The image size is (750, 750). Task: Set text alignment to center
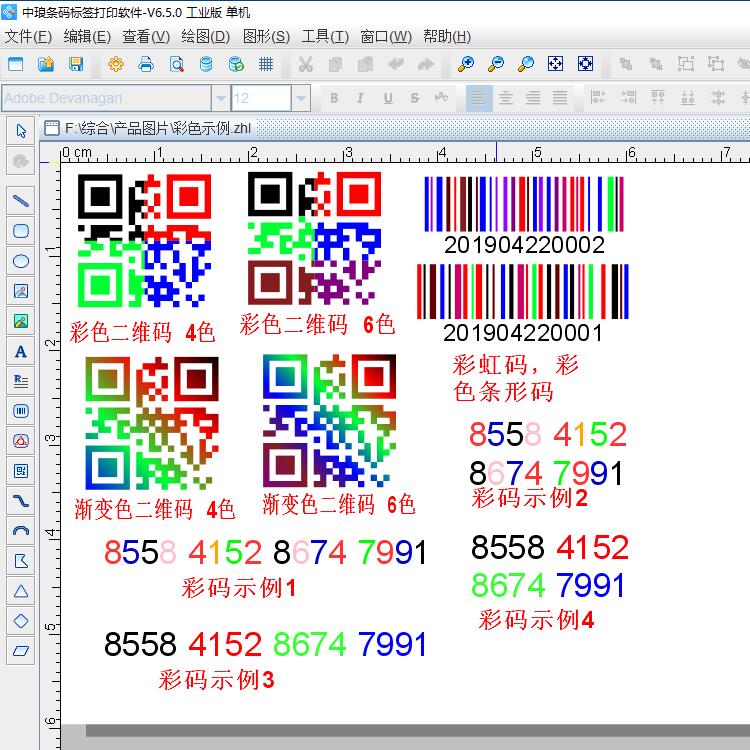506,98
